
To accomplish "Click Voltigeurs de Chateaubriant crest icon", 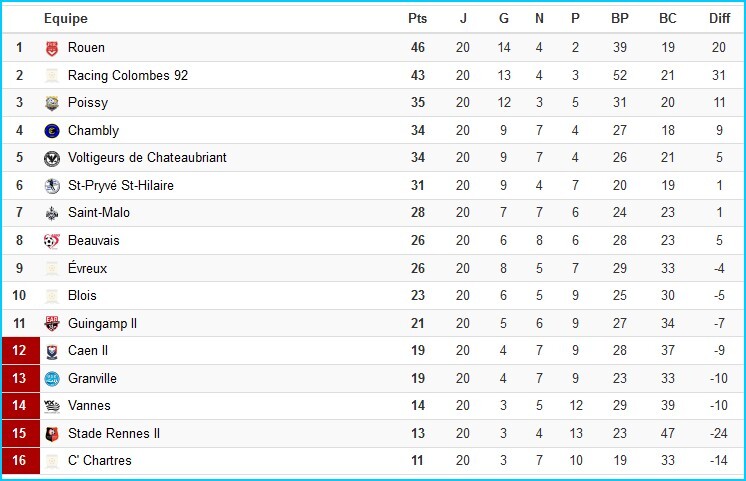I will 52,158.
